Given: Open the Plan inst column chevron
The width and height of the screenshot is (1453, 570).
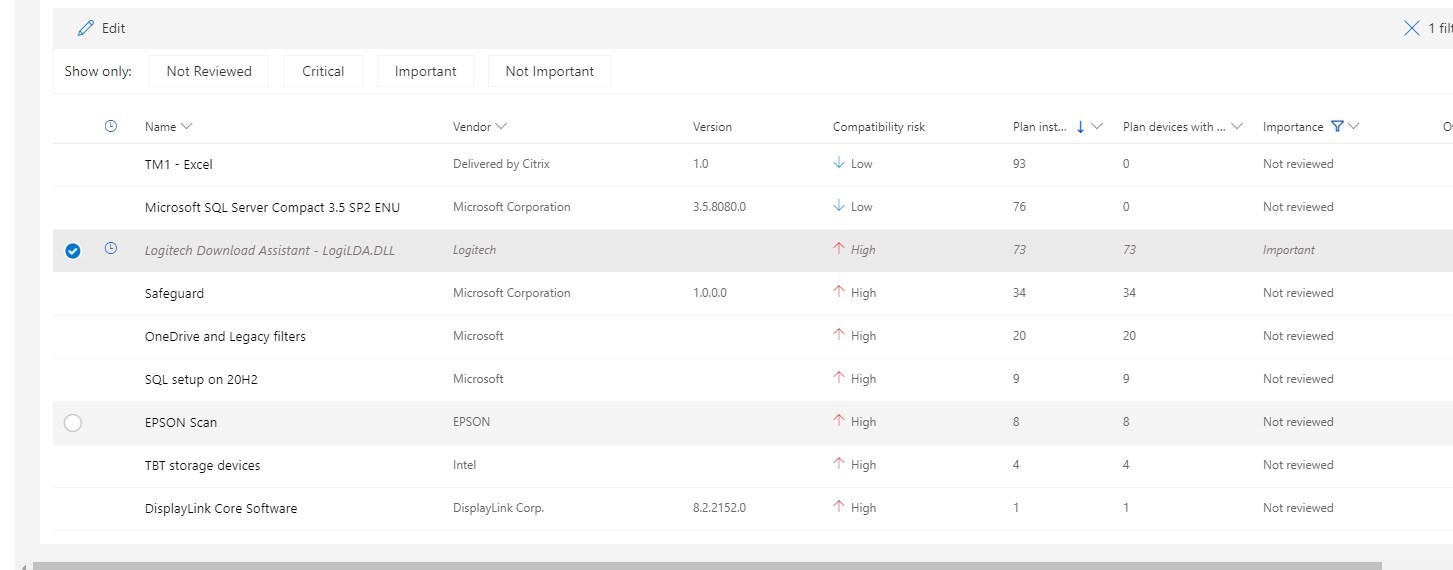Looking at the screenshot, I should [x=1097, y=127].
